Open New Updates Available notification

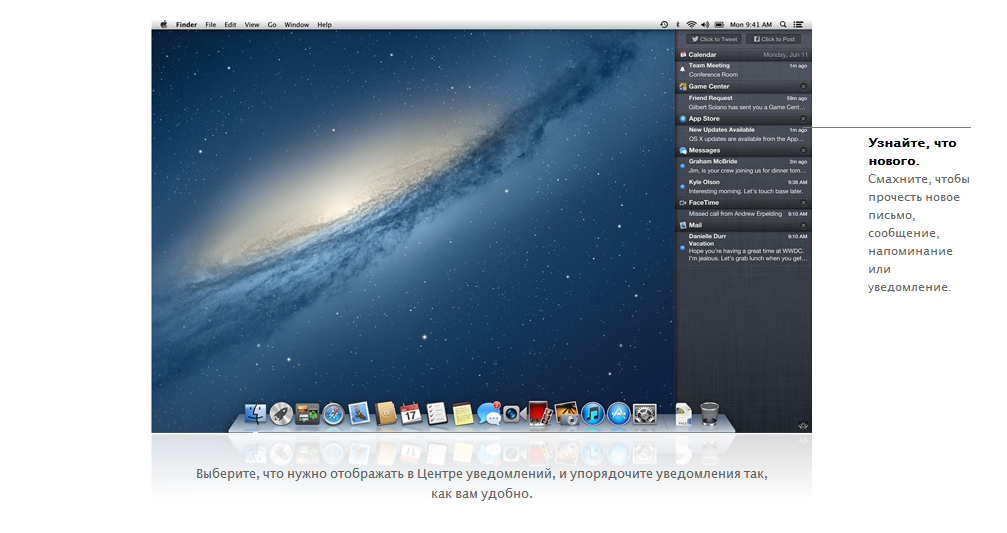tap(744, 134)
